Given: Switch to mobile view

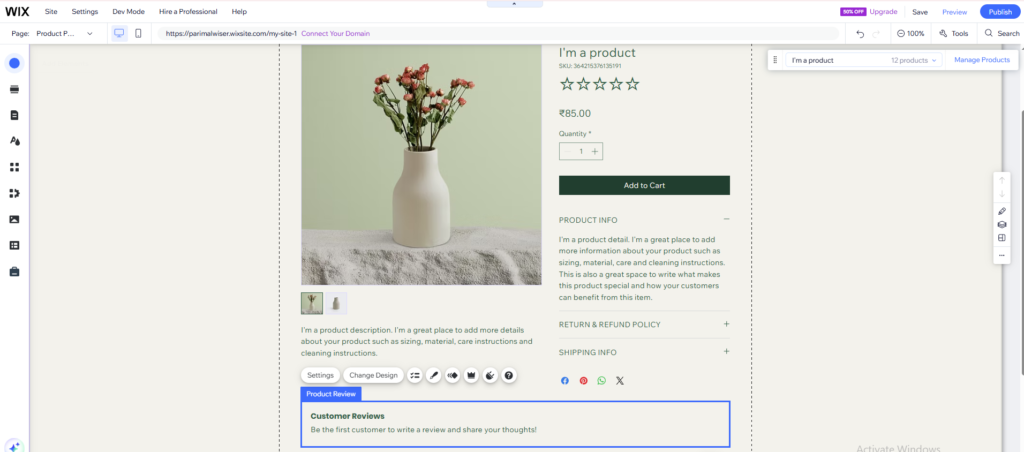Looking at the screenshot, I should click(138, 33).
